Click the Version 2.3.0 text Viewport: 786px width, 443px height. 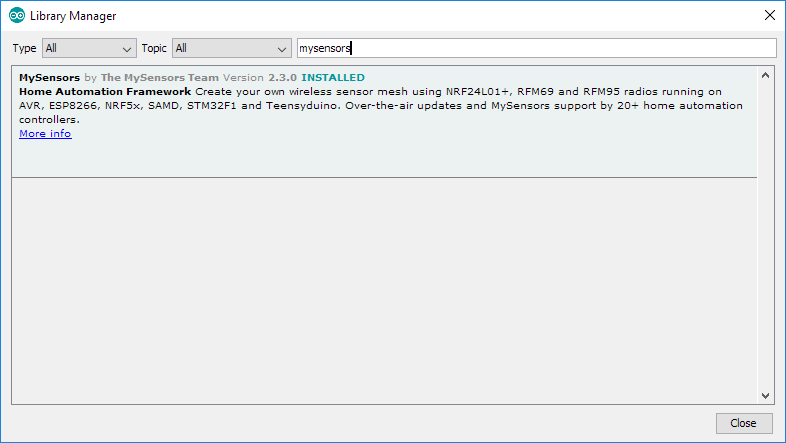point(260,78)
